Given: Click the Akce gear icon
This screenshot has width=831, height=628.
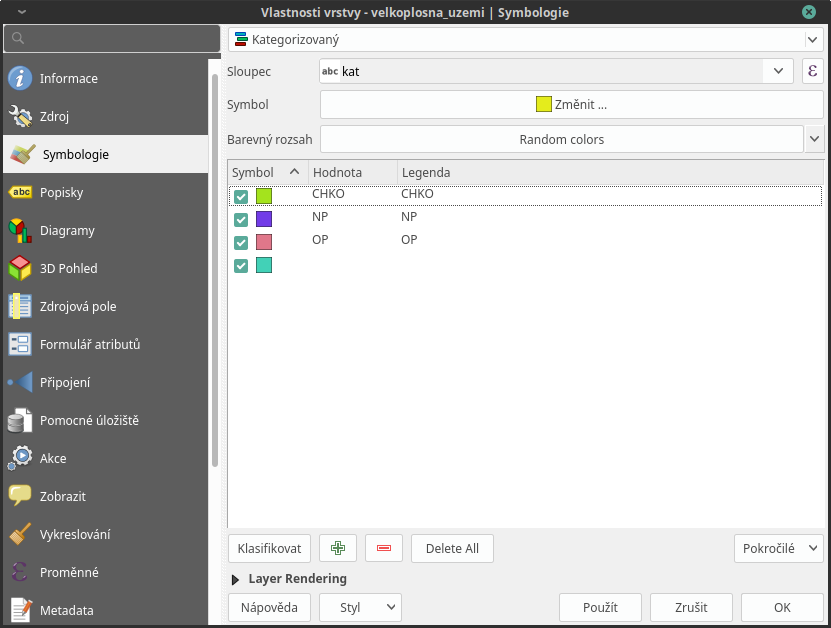Looking at the screenshot, I should tap(20, 458).
